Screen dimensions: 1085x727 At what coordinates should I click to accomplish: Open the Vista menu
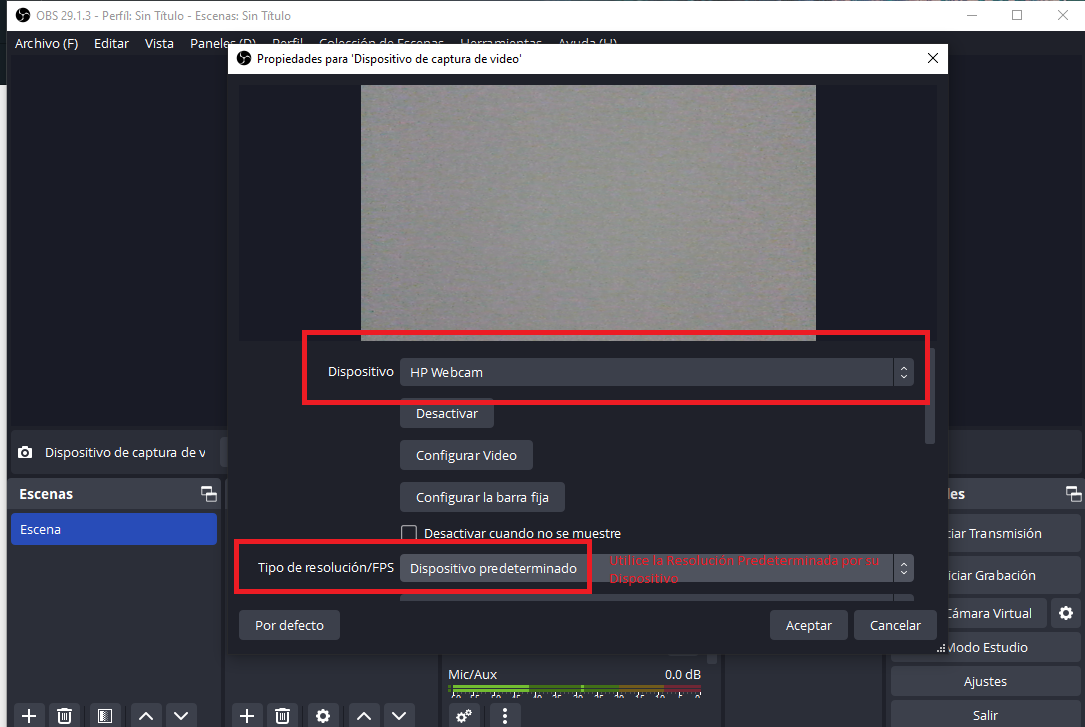point(159,43)
